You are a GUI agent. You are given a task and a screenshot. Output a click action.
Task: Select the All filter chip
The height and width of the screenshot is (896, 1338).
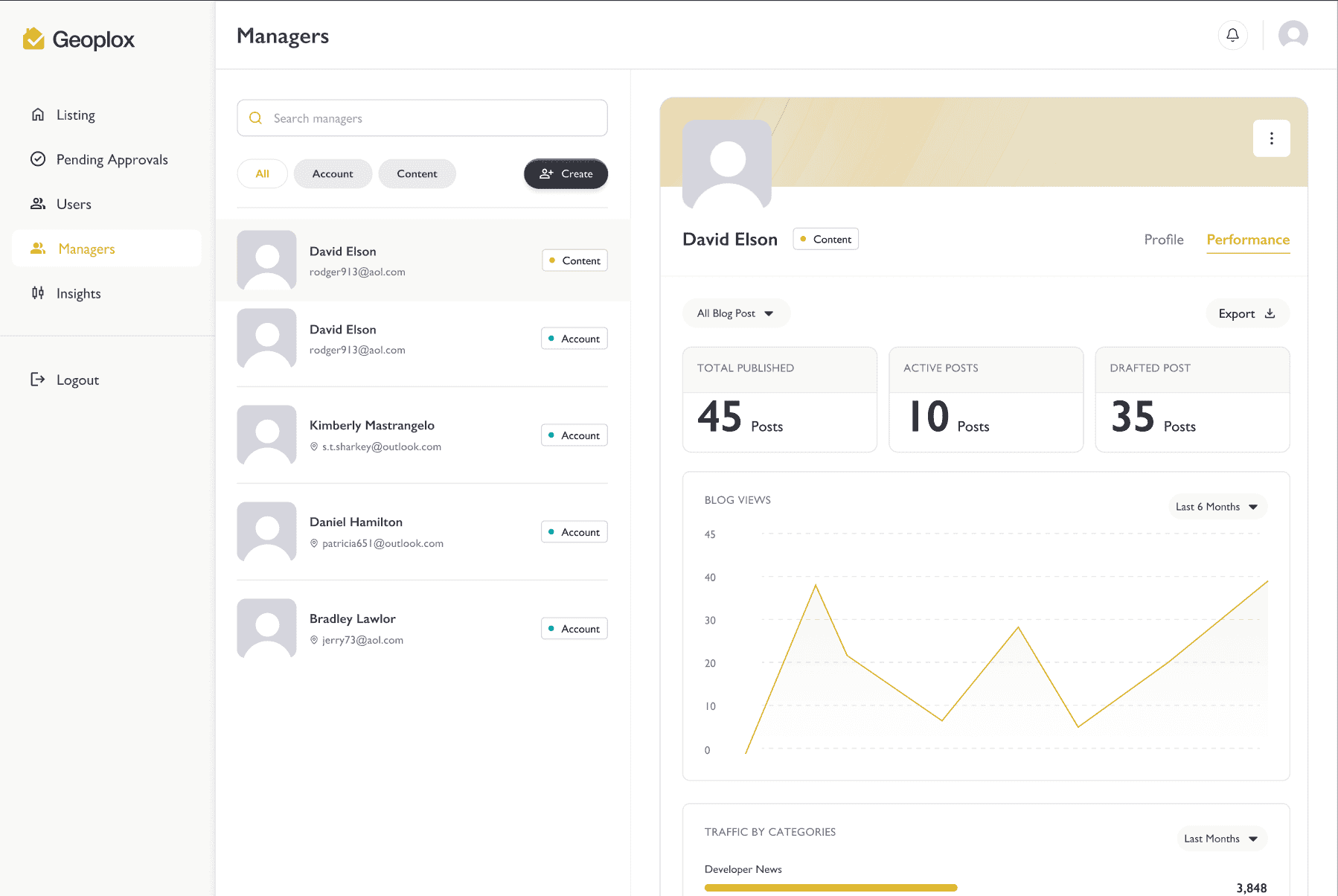click(263, 173)
